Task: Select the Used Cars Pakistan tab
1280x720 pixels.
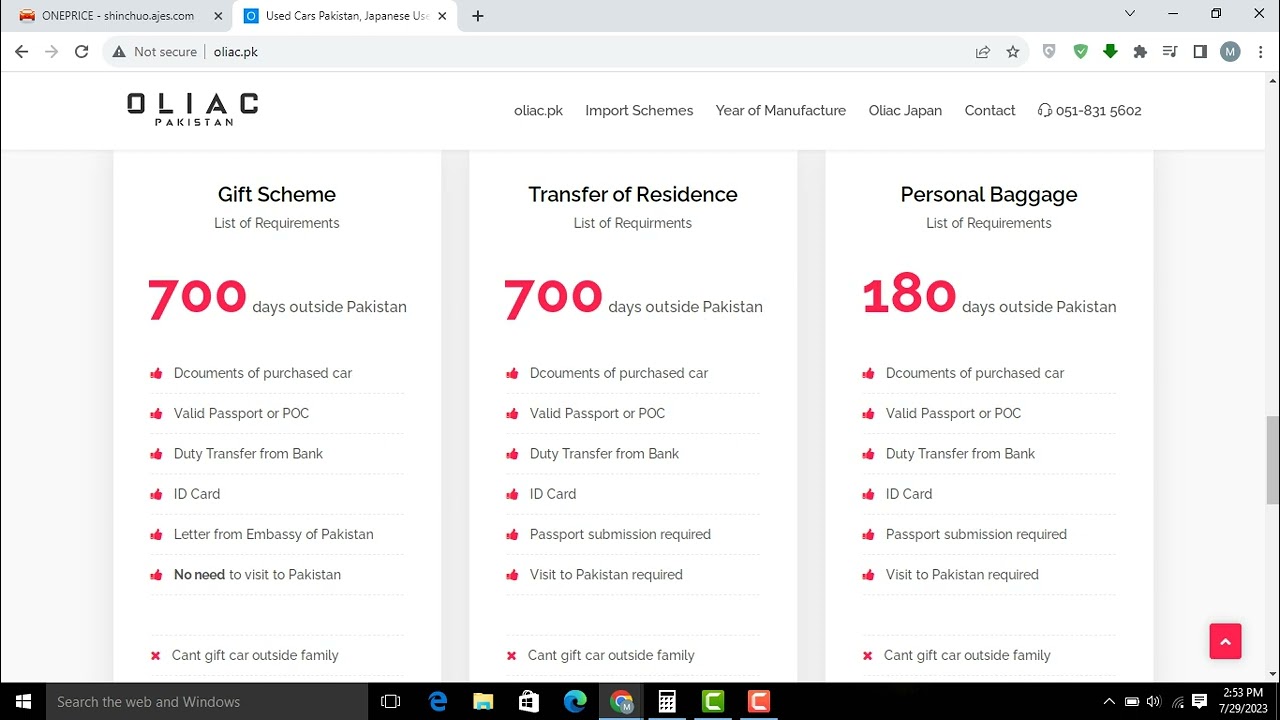Action: coord(346,16)
